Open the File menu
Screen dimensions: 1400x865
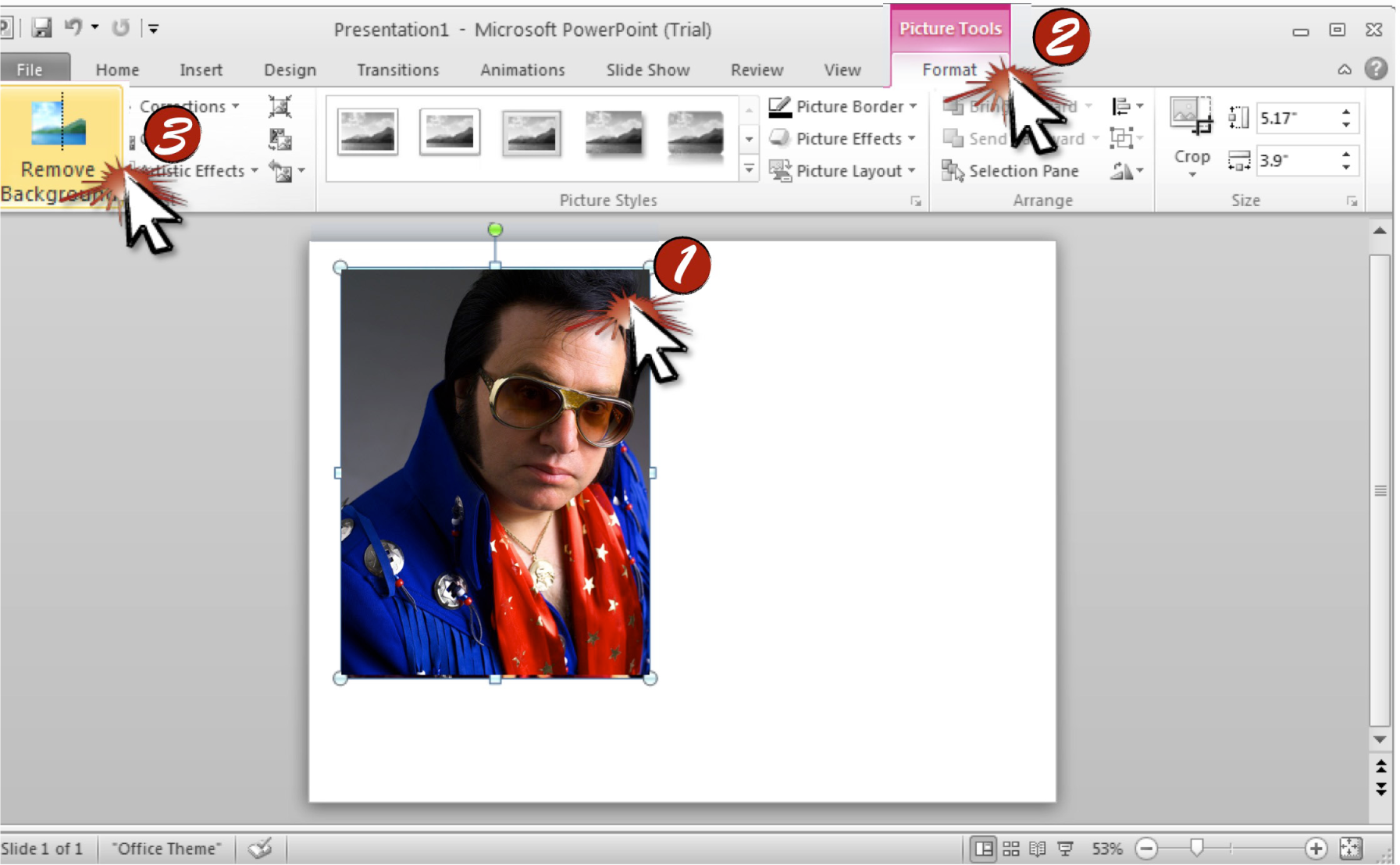point(31,69)
